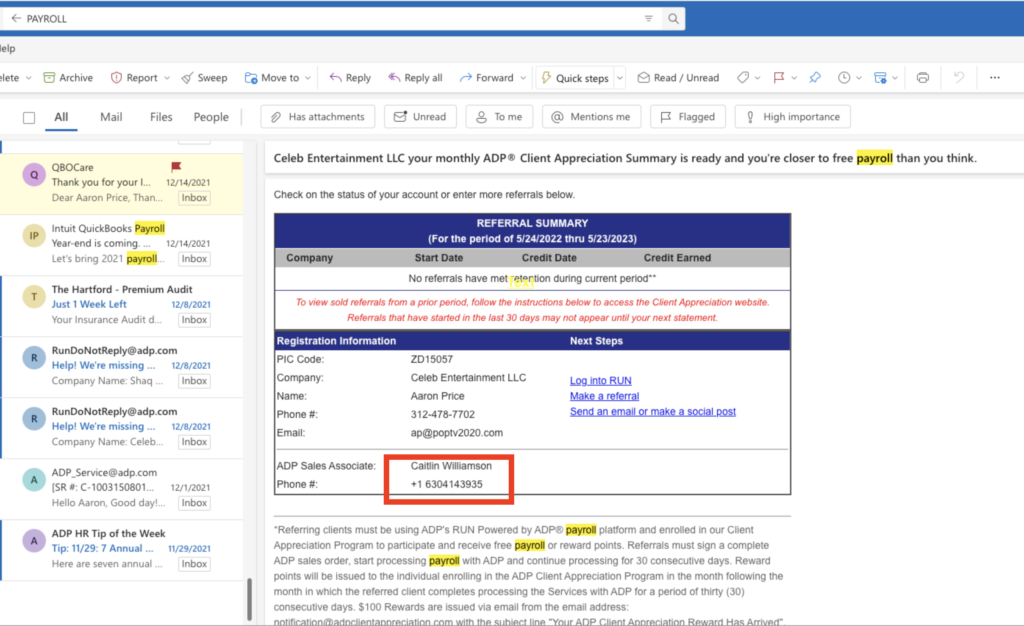The image size is (1024, 626).
Task: Click the Report shield button
Action: (134, 78)
